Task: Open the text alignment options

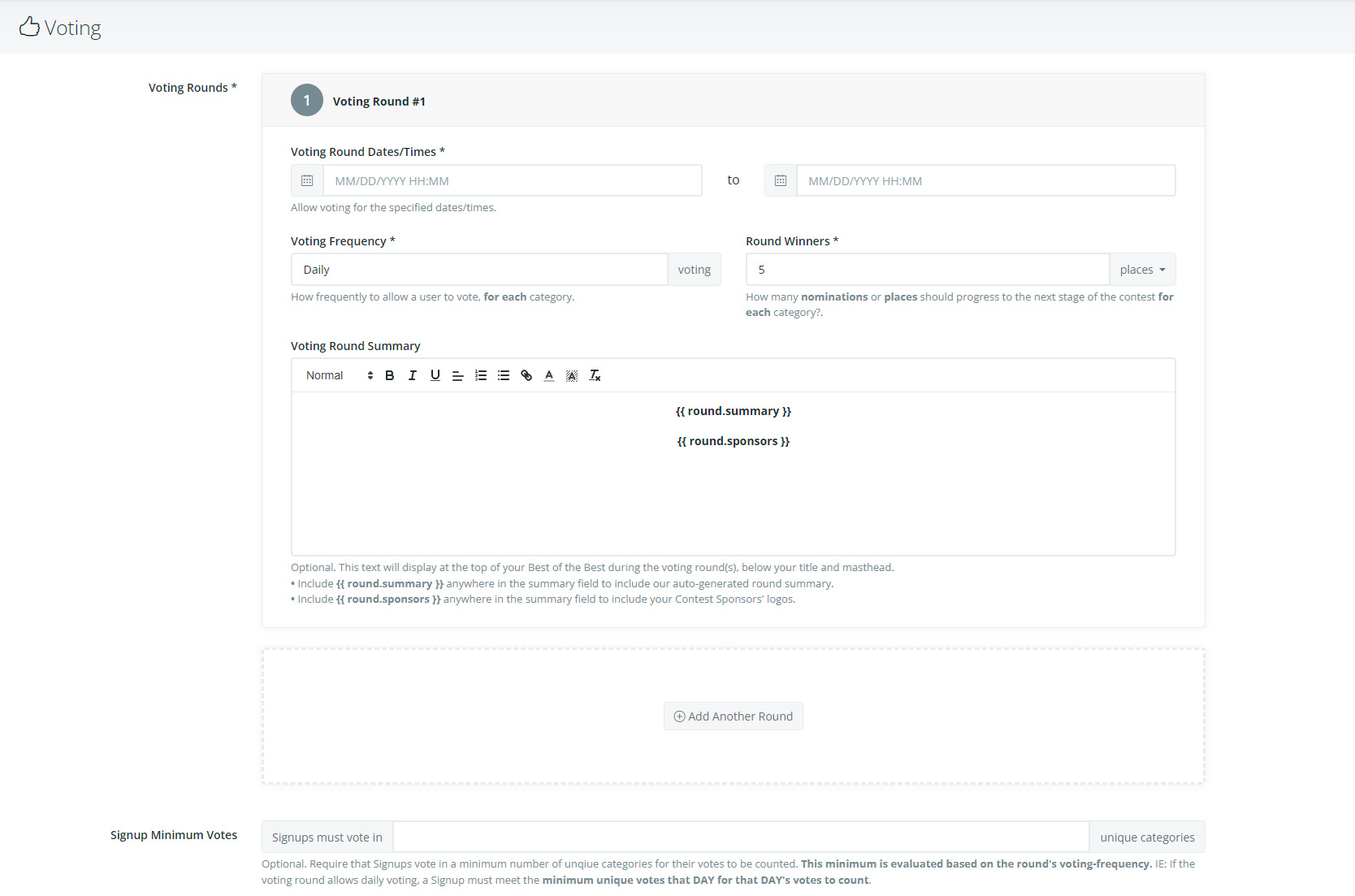Action: pos(458,375)
